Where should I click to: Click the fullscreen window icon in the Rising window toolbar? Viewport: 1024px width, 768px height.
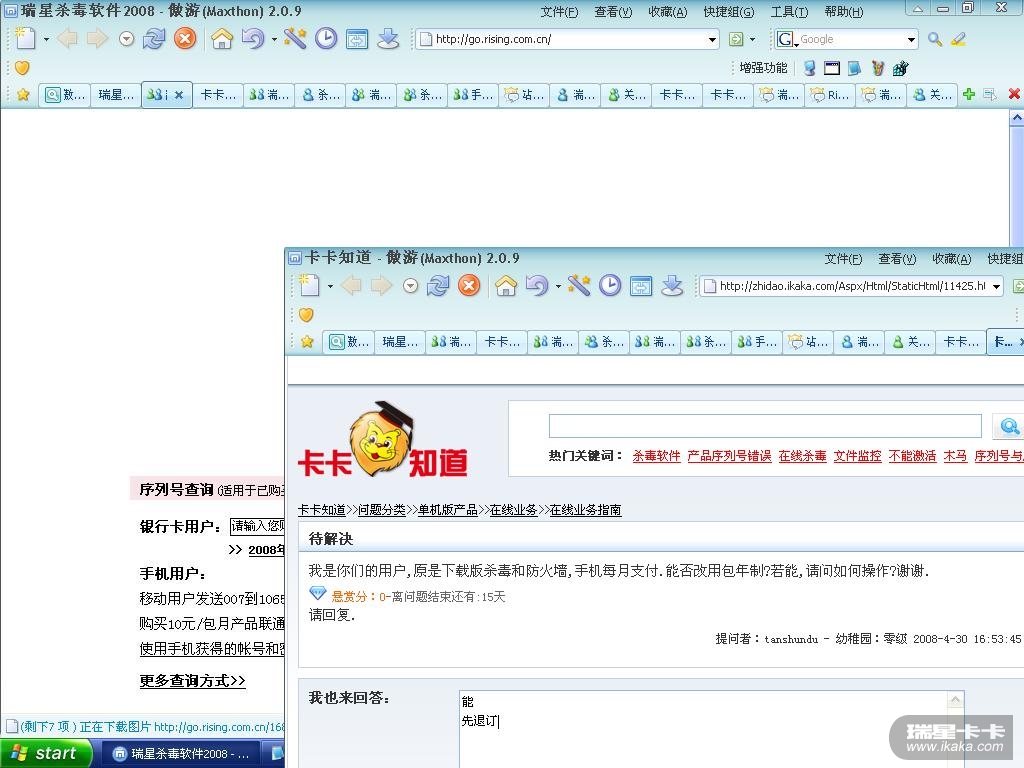point(357,39)
